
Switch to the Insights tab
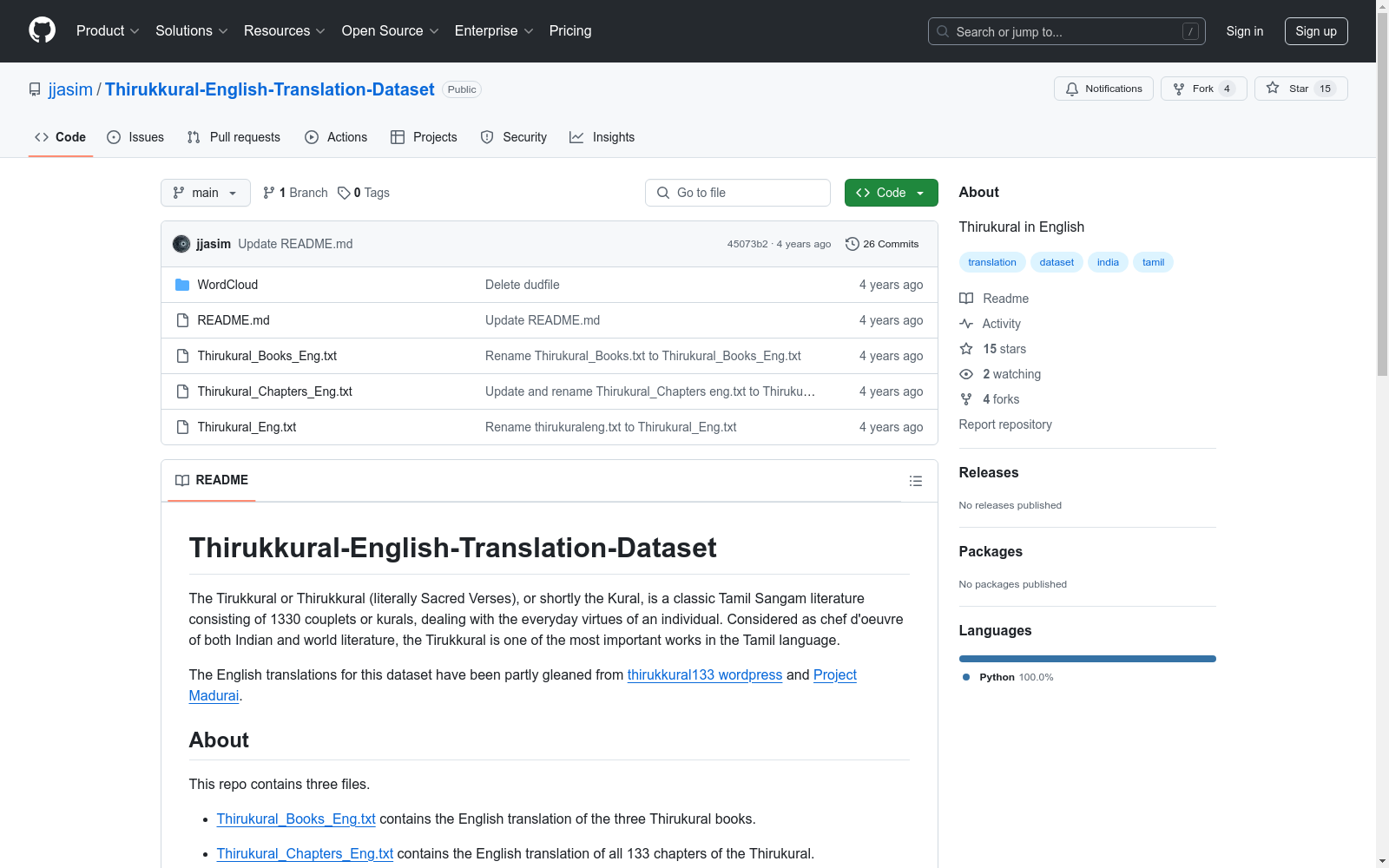[602, 137]
